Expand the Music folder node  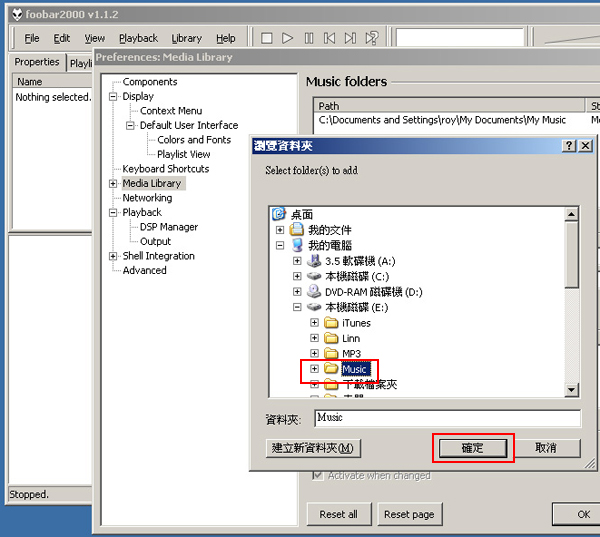pyautogui.click(x=314, y=369)
